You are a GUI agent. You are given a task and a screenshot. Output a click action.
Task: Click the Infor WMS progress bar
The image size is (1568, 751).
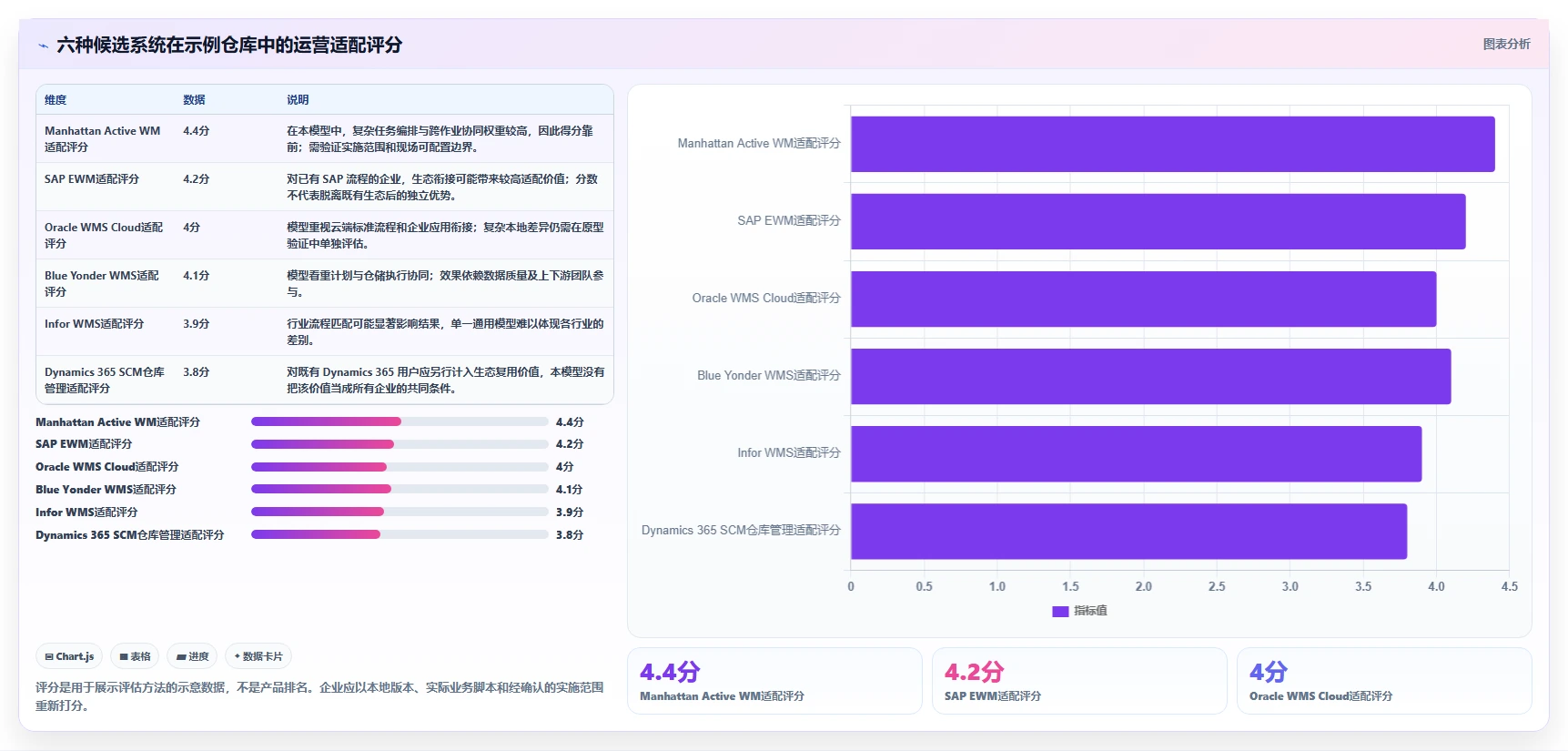coord(400,512)
